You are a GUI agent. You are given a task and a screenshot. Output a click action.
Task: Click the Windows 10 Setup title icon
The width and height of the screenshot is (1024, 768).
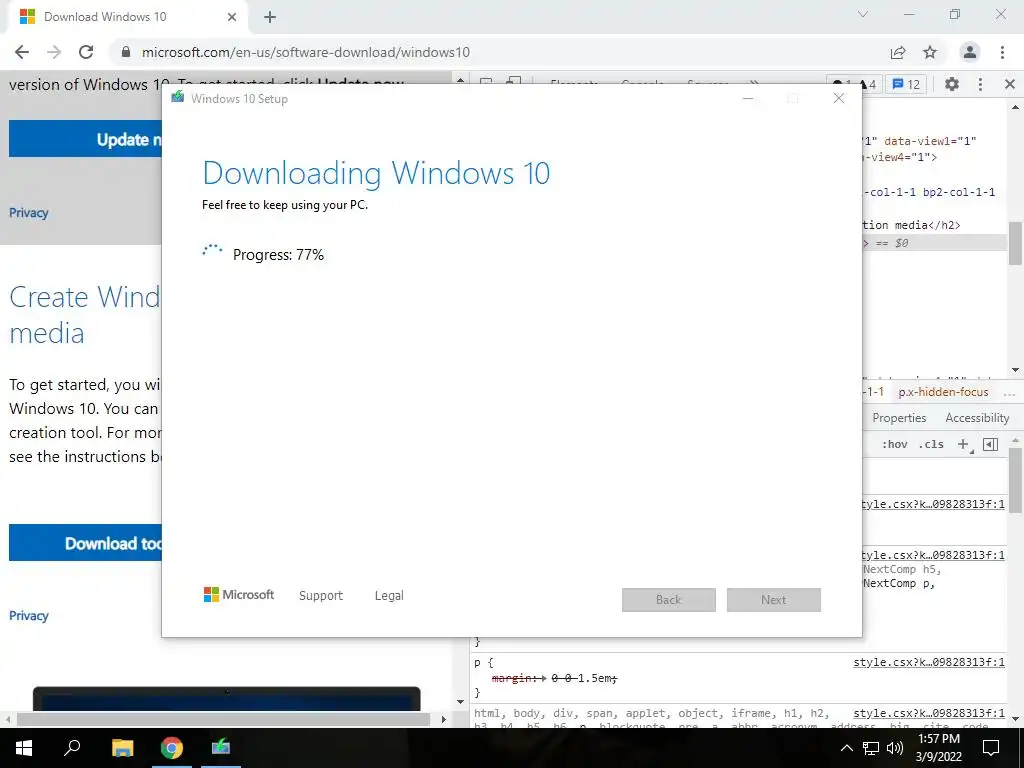[178, 98]
